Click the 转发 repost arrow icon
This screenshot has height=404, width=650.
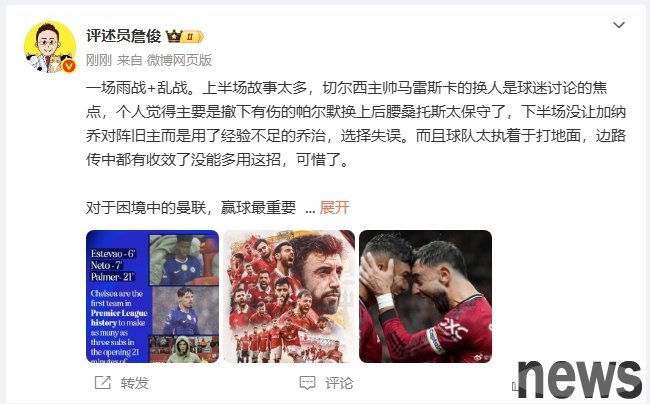coord(102,382)
